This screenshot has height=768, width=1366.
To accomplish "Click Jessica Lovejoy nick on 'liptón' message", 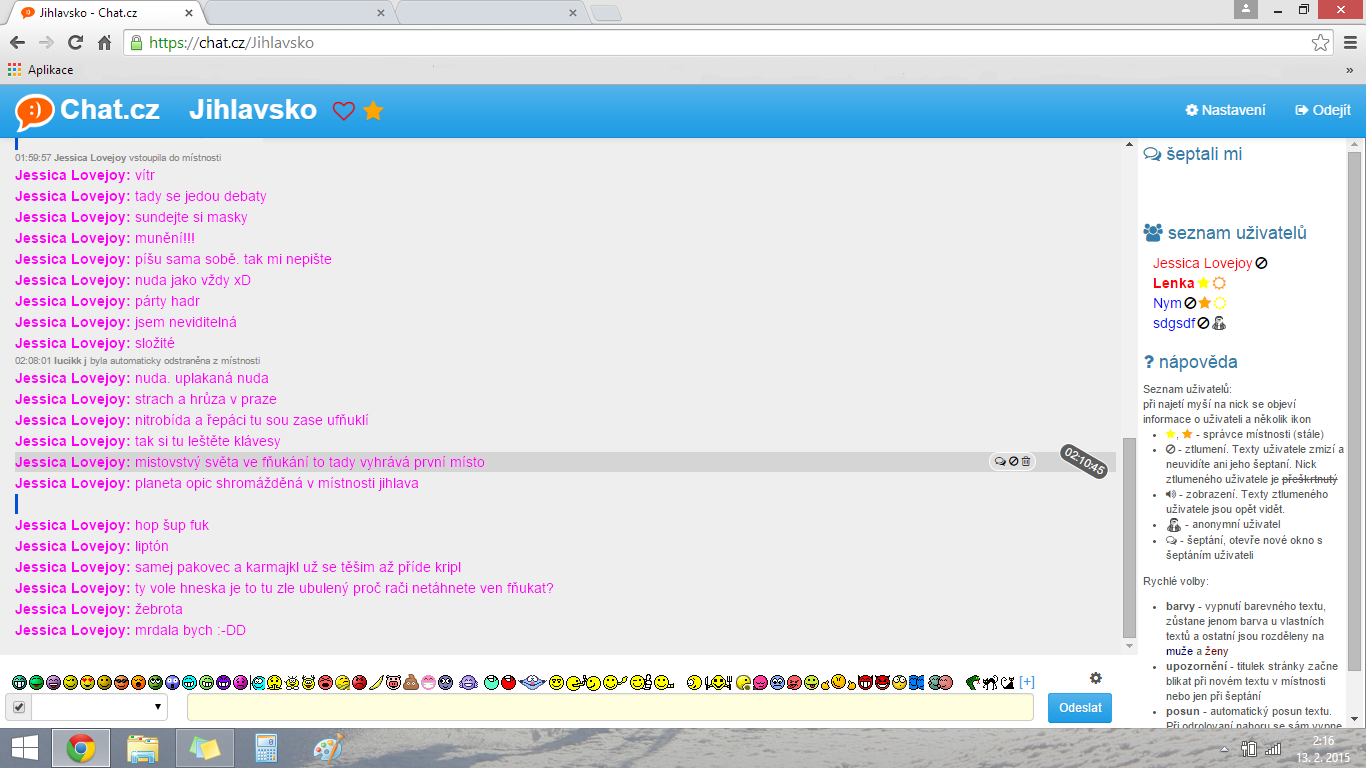I will tap(73, 546).
